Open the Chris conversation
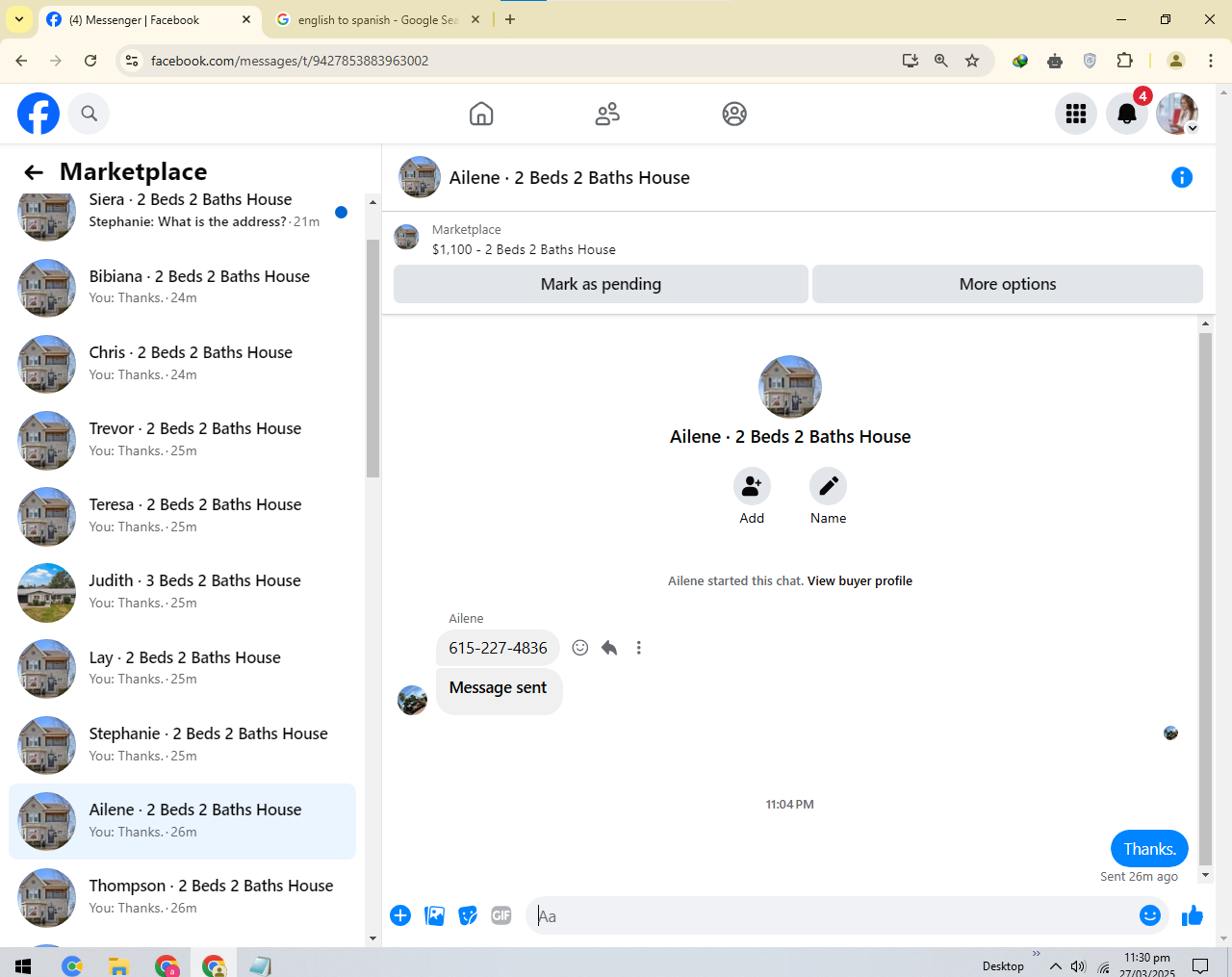Viewport: 1232px width, 977px height. point(183,363)
